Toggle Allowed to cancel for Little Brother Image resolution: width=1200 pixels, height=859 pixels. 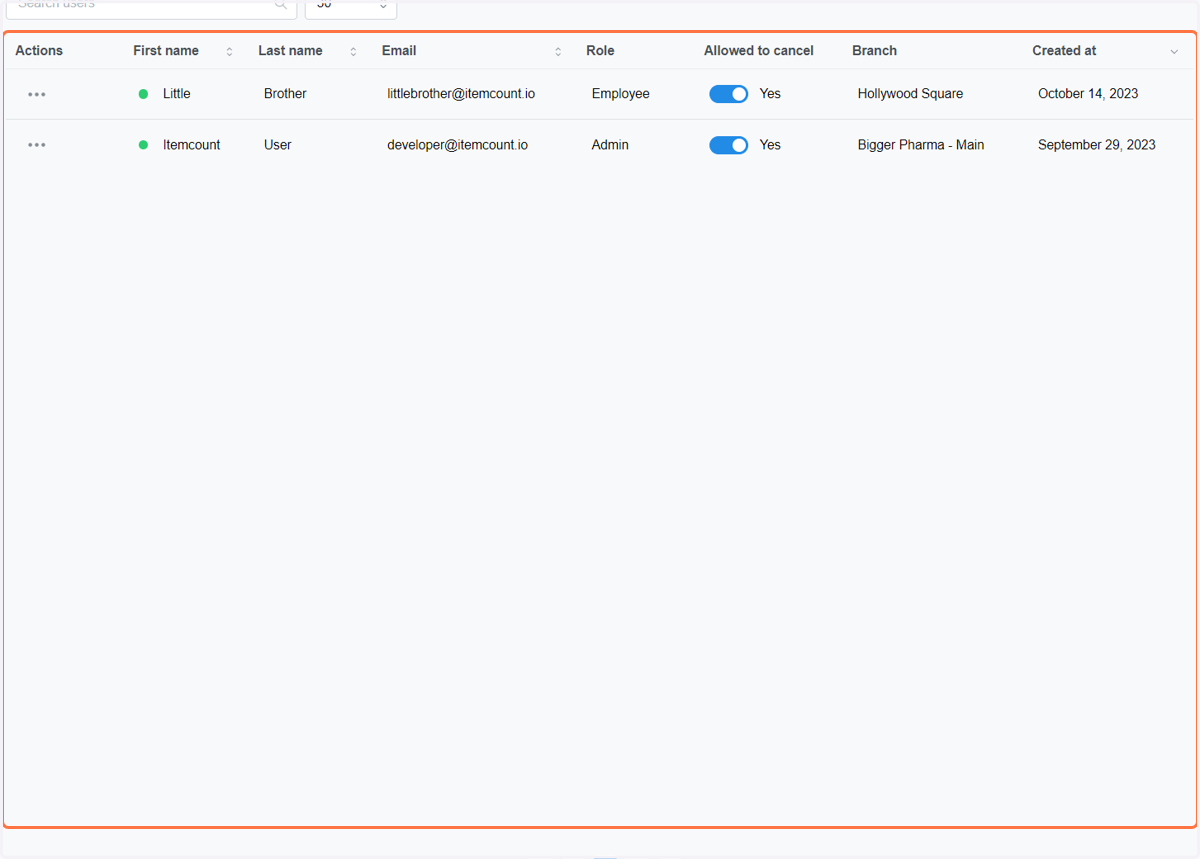pos(729,94)
